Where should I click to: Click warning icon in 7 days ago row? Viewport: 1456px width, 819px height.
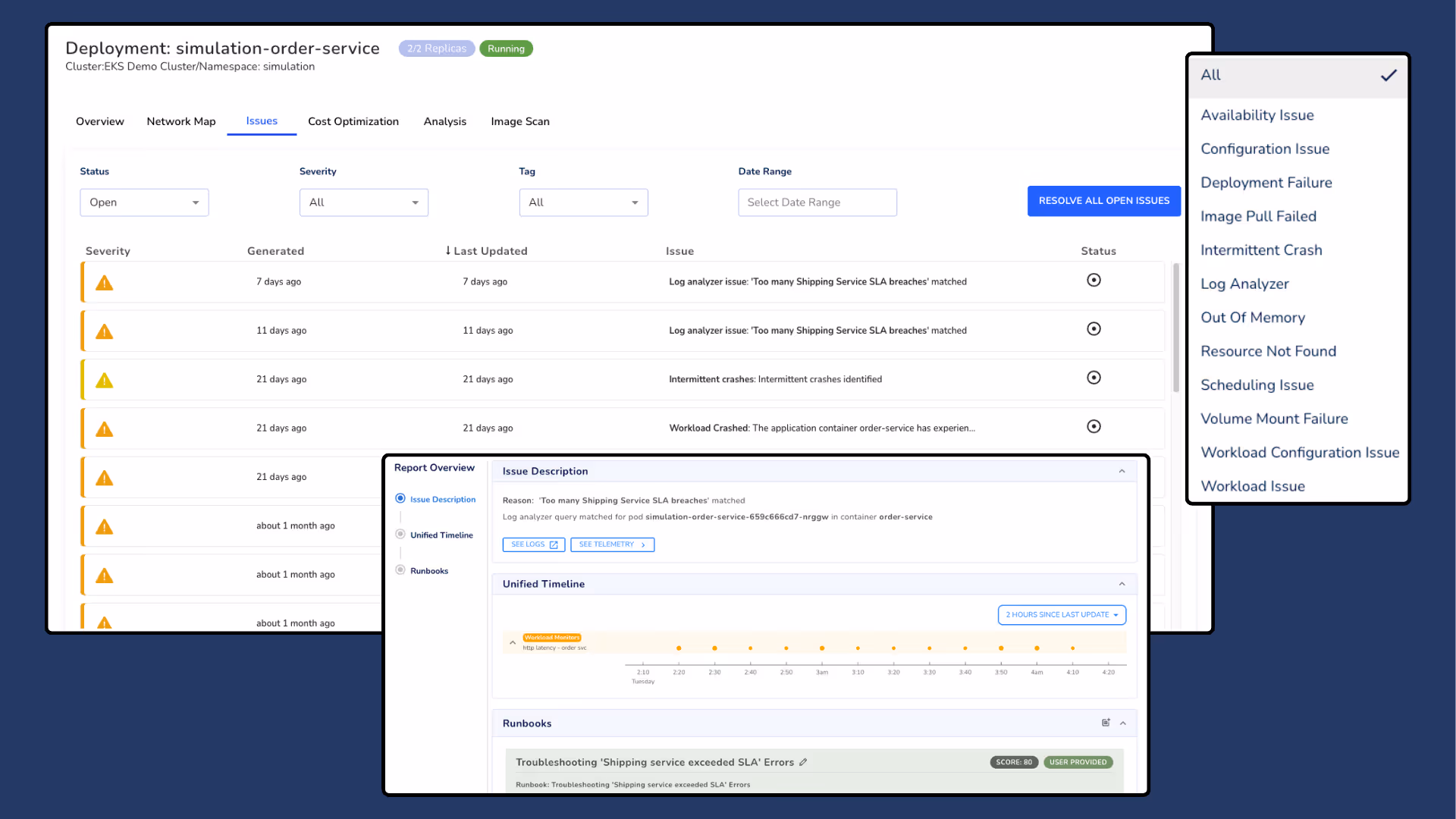pyautogui.click(x=104, y=283)
